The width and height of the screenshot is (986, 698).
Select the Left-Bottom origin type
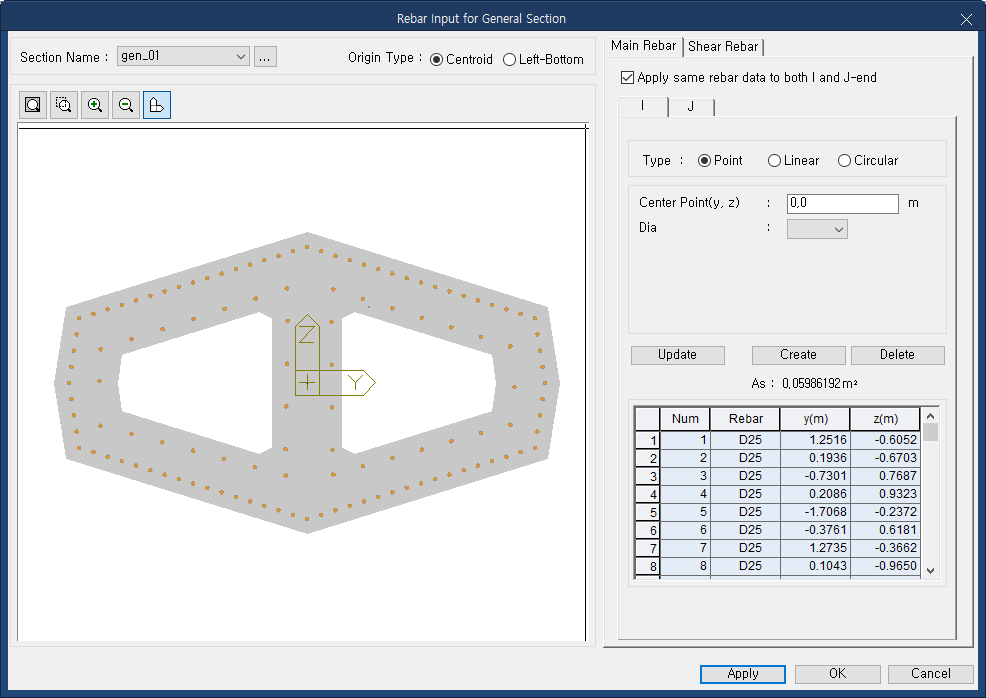point(512,58)
